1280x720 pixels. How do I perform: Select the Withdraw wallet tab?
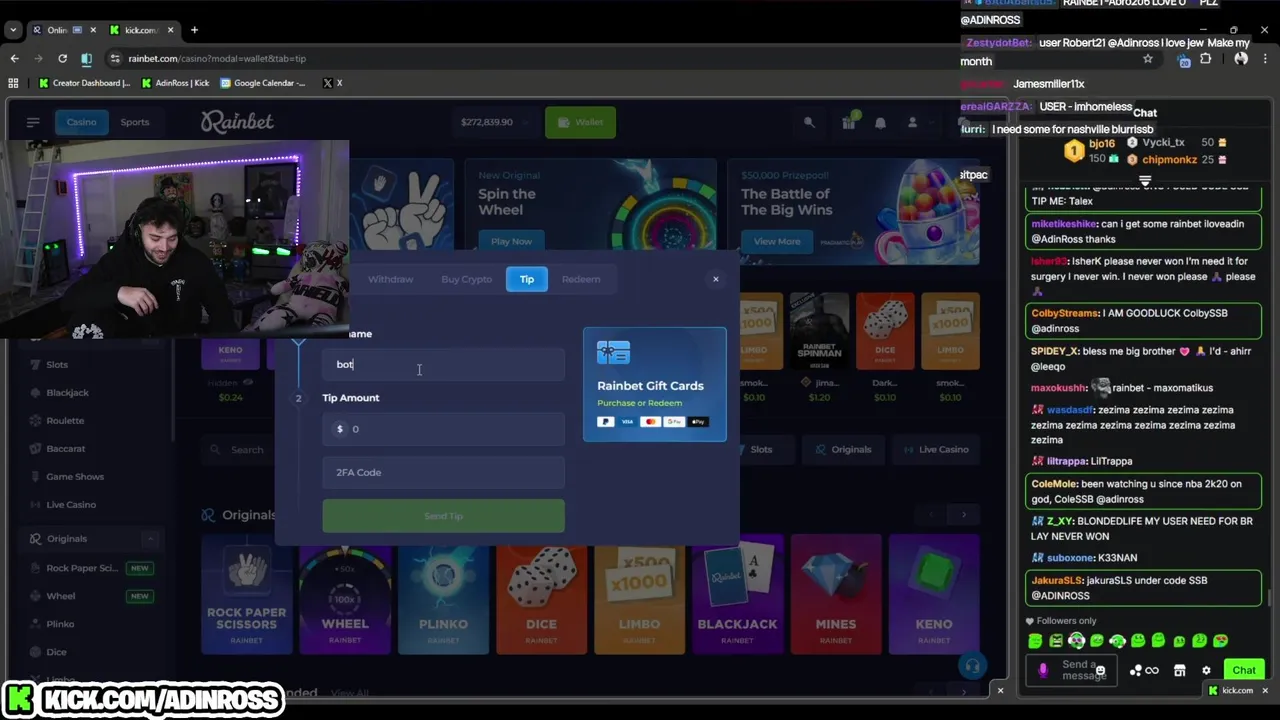click(x=390, y=279)
